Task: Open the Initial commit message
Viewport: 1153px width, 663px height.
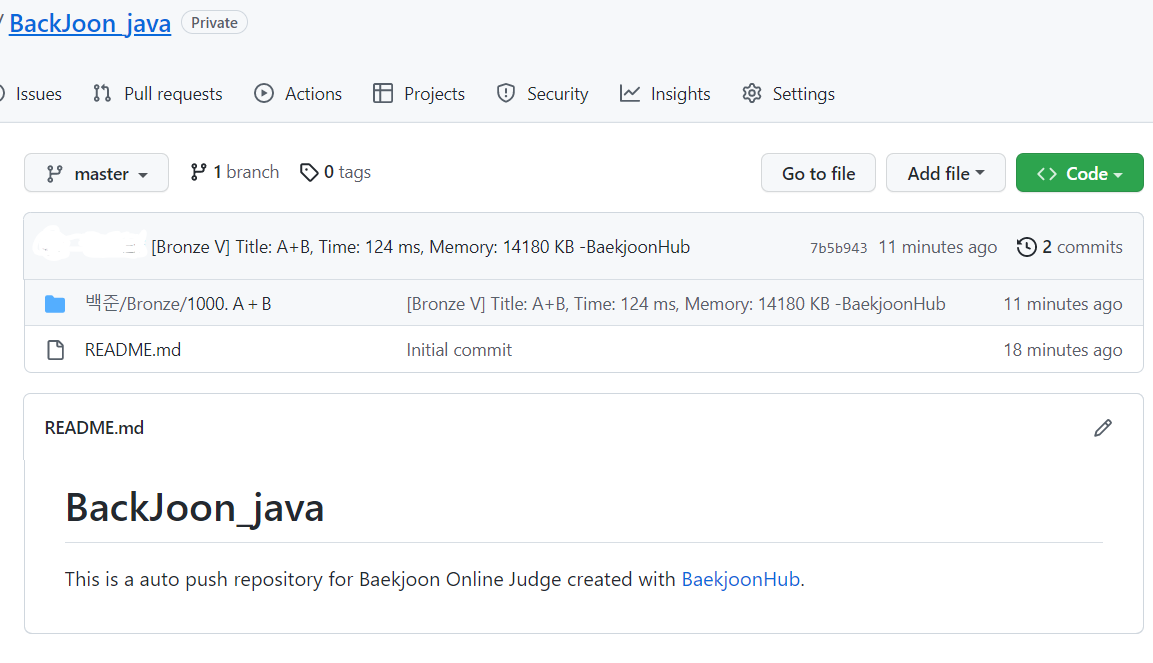Action: point(459,350)
